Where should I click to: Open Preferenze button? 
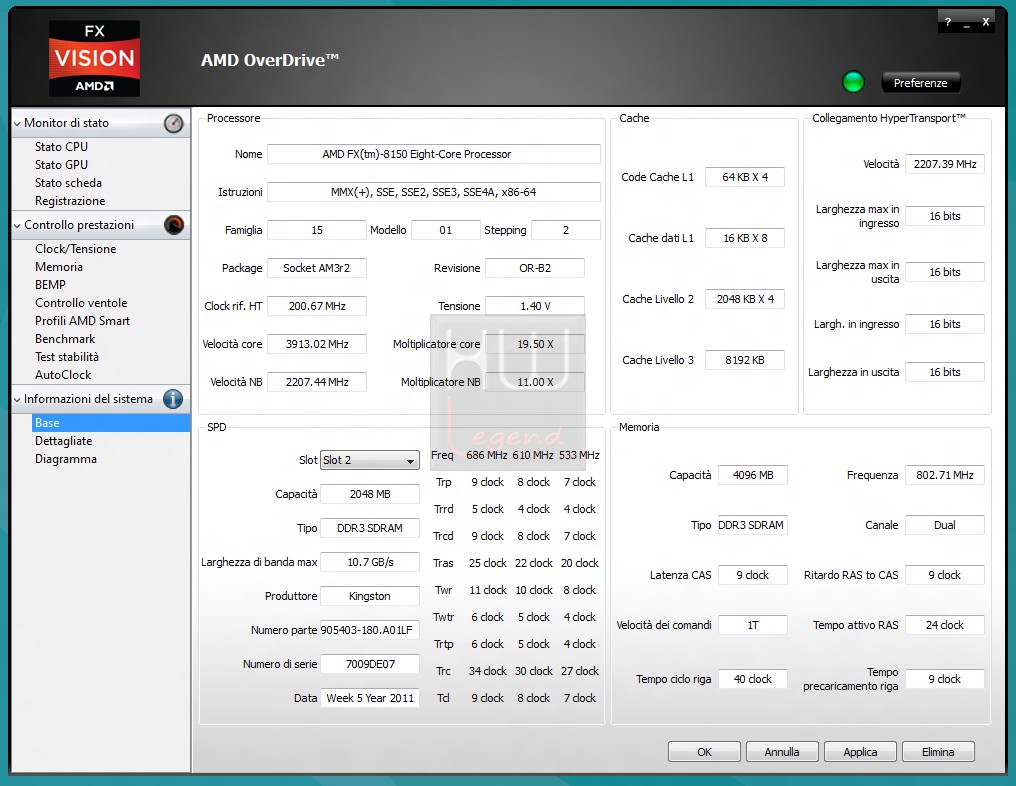click(x=920, y=83)
